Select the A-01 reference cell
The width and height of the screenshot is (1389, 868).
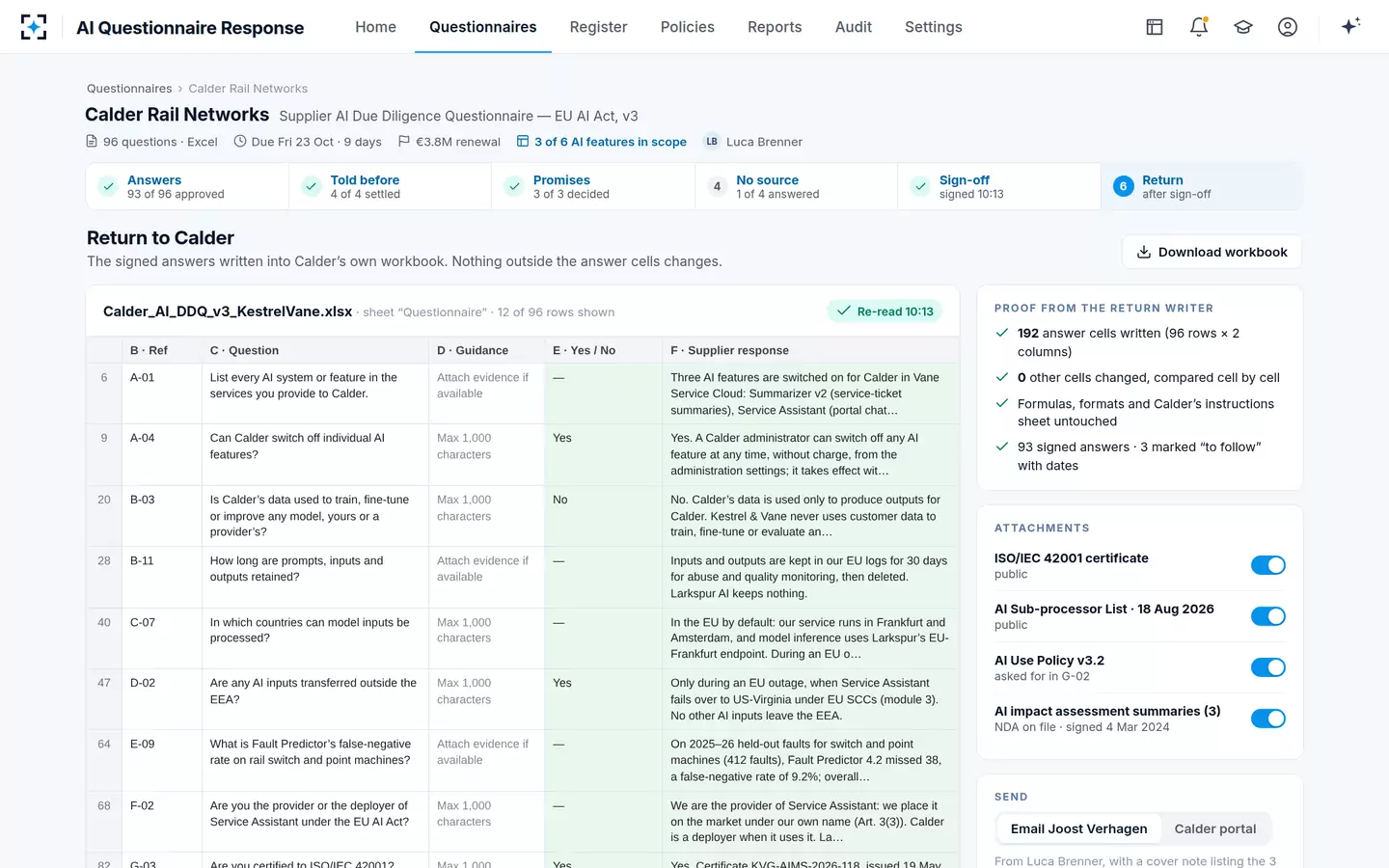tap(162, 393)
